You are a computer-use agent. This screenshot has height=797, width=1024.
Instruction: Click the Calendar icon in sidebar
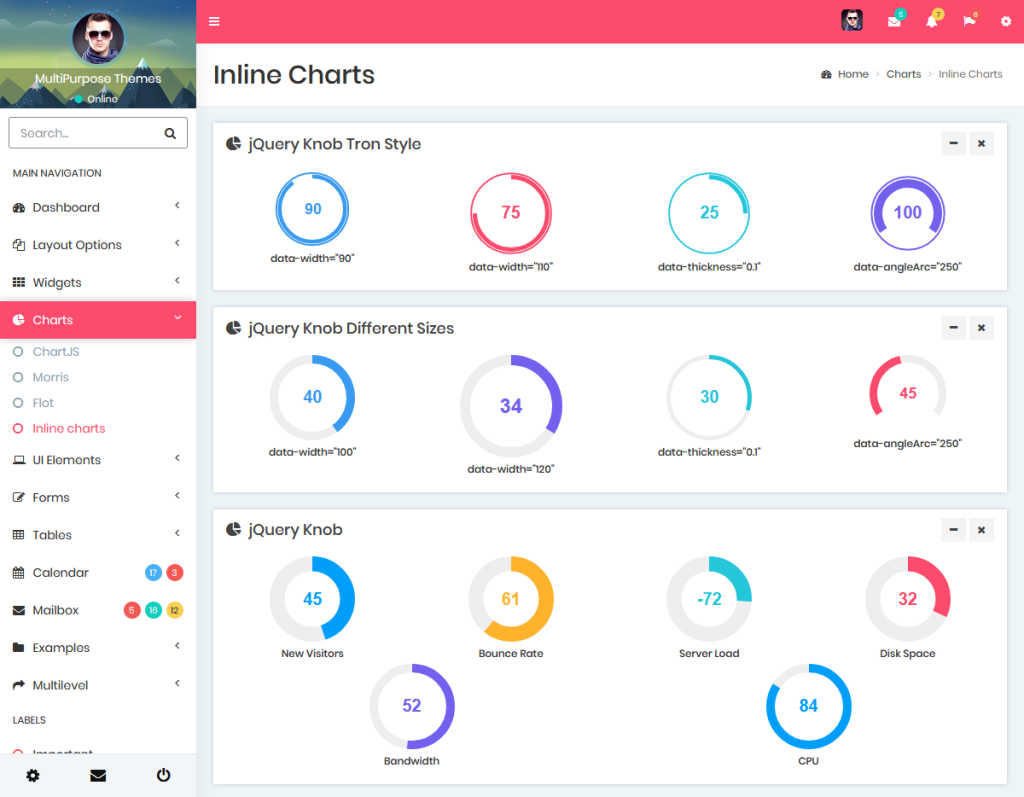(x=19, y=573)
